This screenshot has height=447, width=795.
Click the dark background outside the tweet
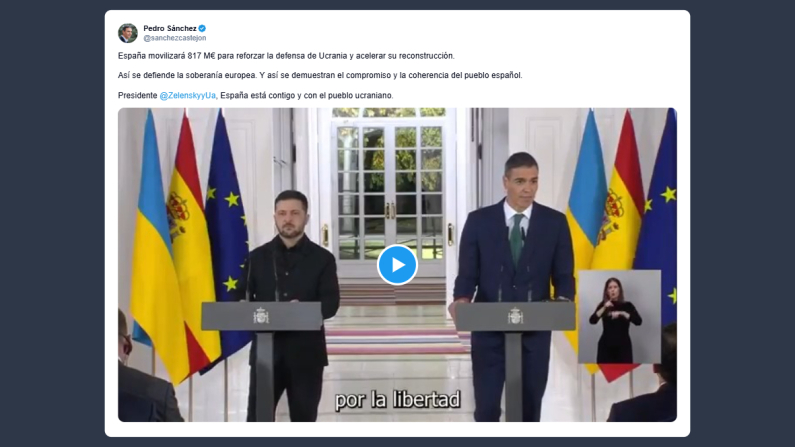51,223
